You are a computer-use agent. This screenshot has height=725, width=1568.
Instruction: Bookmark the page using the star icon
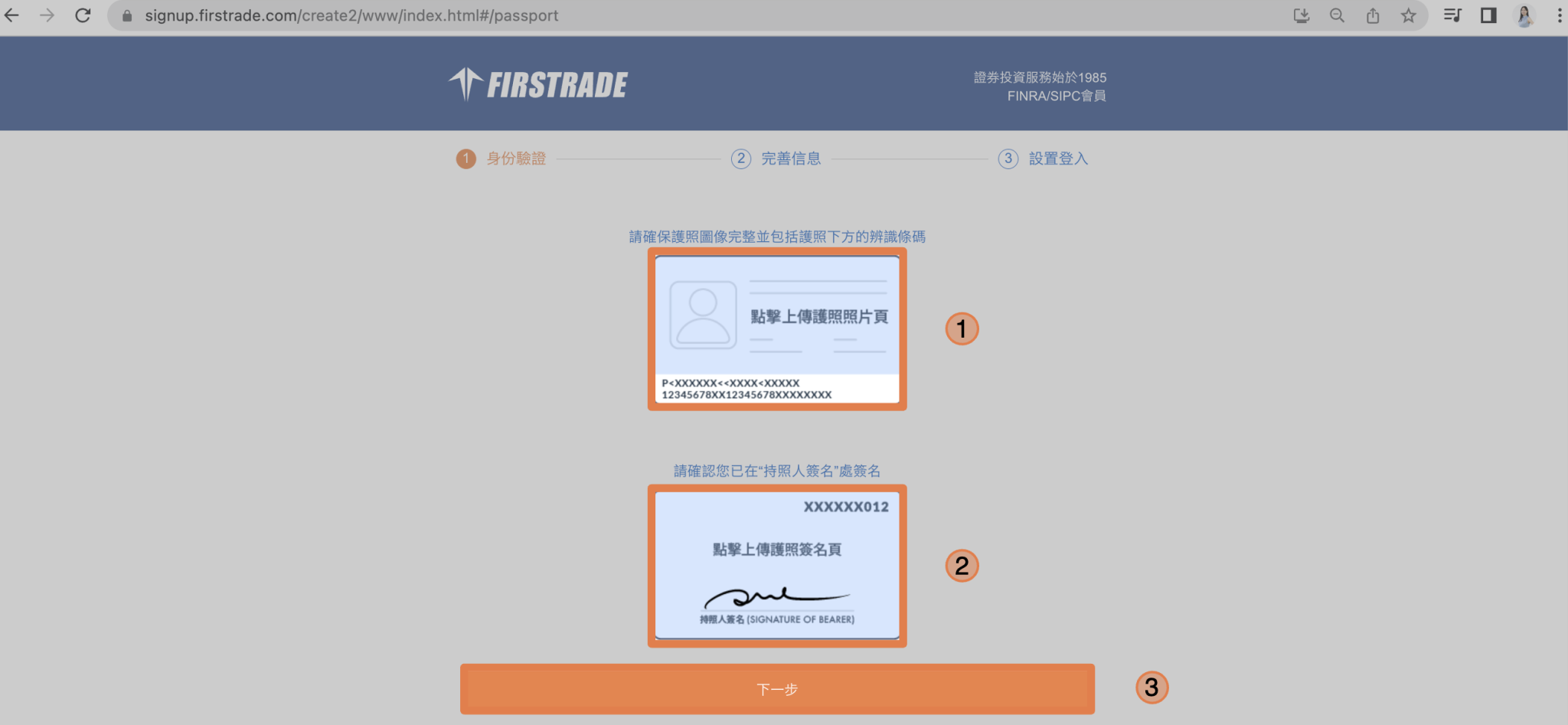pyautogui.click(x=1409, y=15)
